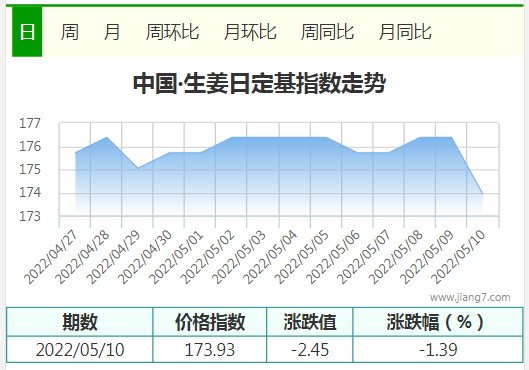Click percentage change -1.39
The height and width of the screenshot is (370, 529).
438,350
